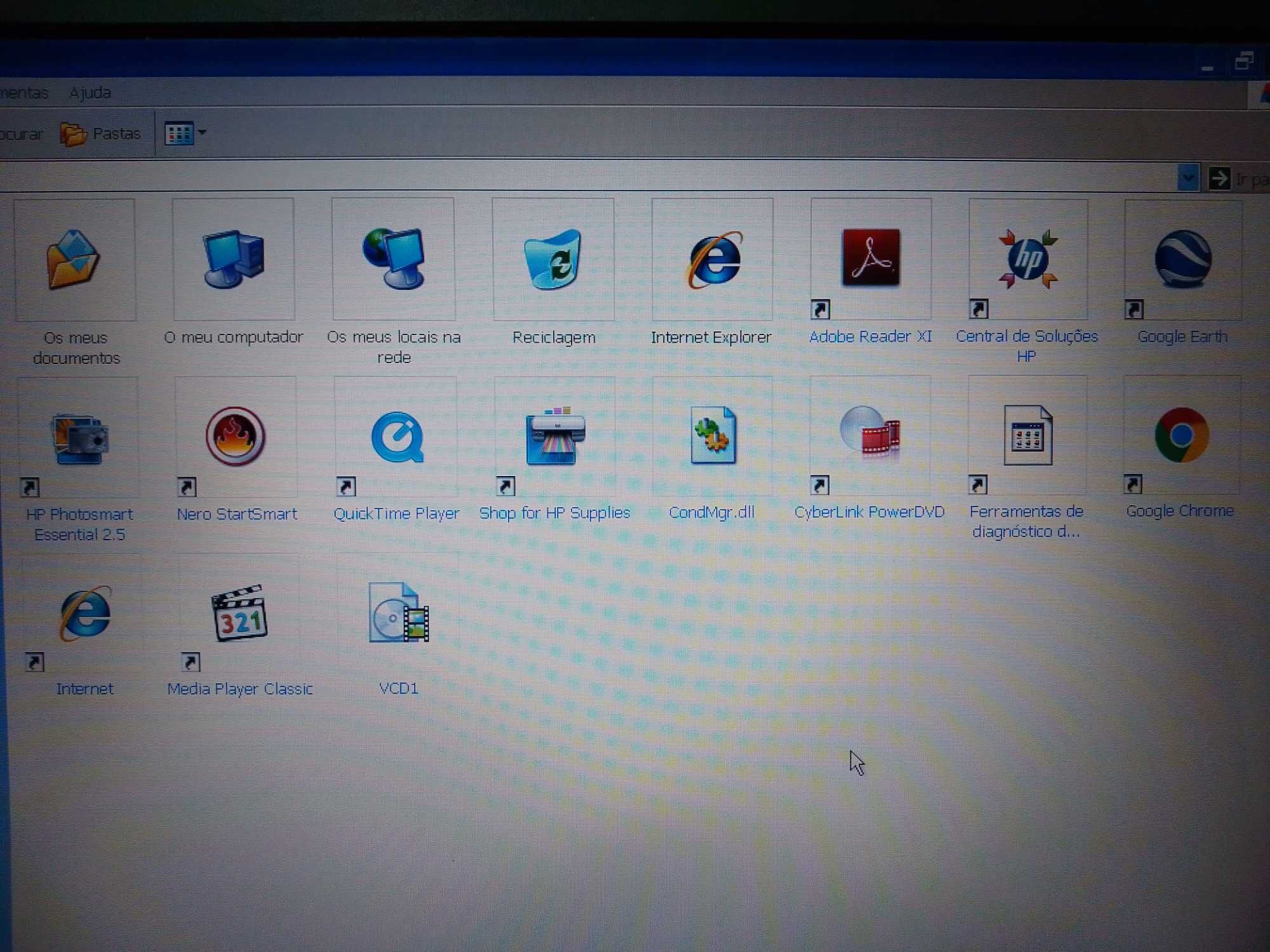This screenshot has width=1270, height=952.
Task: Select the Central de Soluções HP icon
Action: tap(1028, 259)
